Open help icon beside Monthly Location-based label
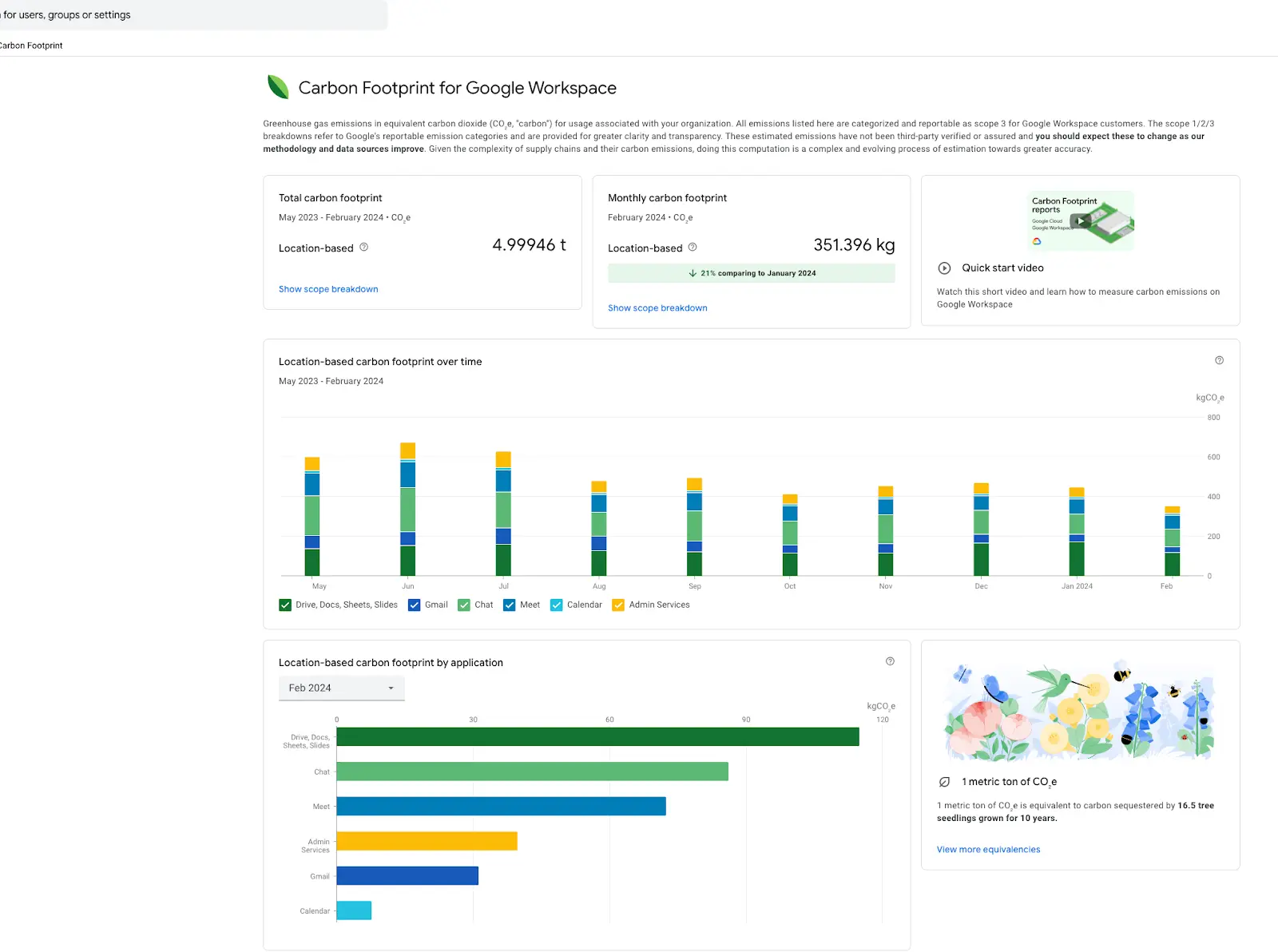This screenshot has height=952, width=1278. click(693, 248)
